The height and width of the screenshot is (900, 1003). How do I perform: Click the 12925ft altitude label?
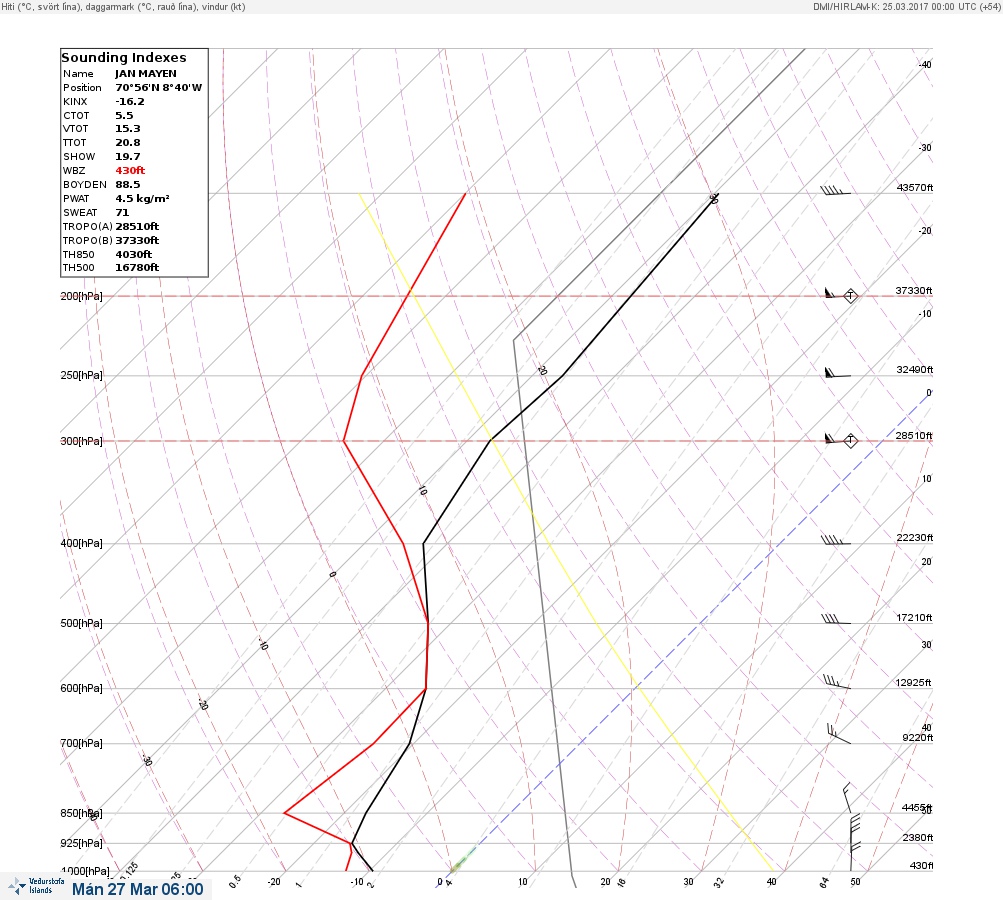click(914, 683)
